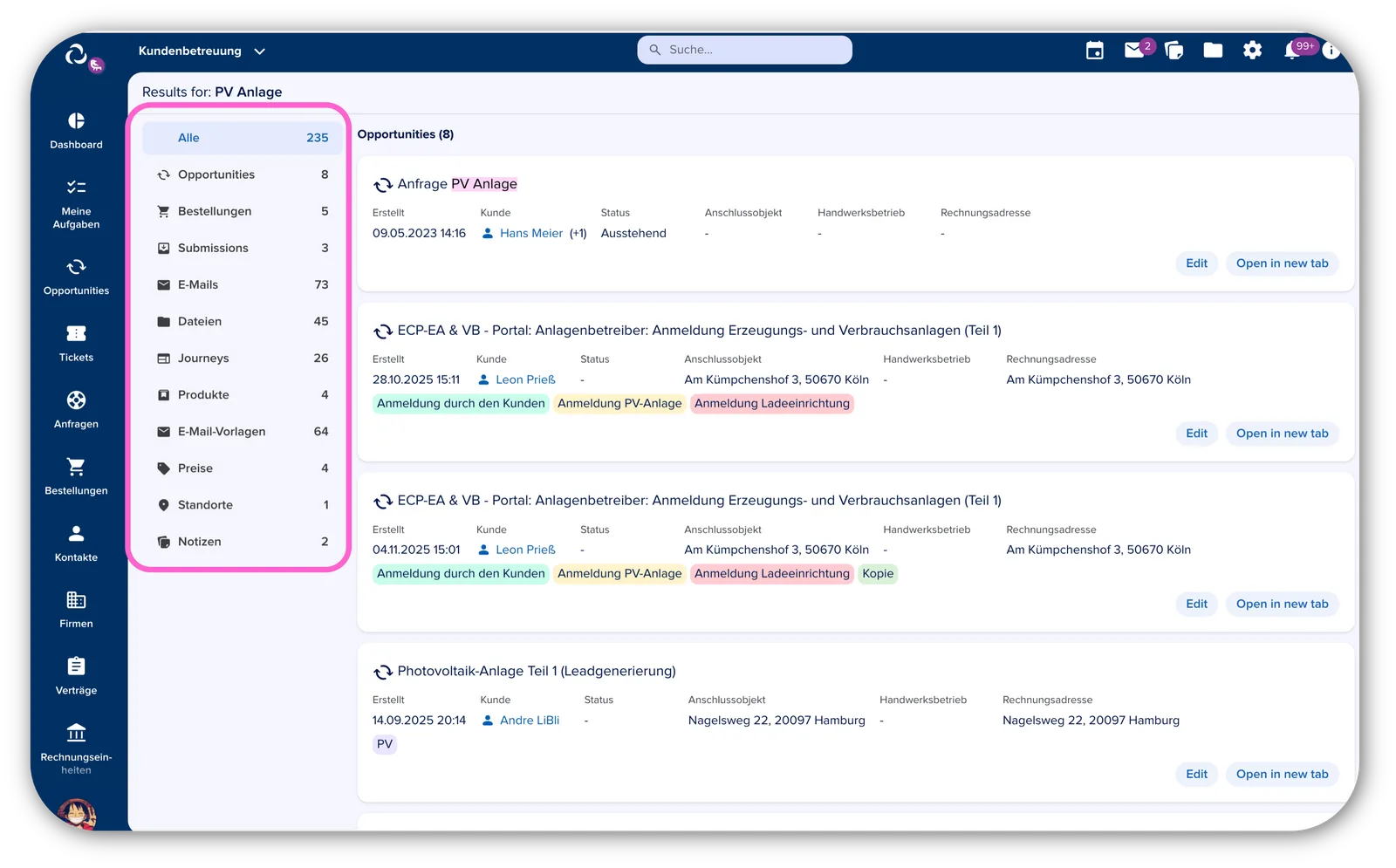Viewport: 1396px width, 868px height.
Task: Open the calendar icon in top bar
Action: (1094, 51)
